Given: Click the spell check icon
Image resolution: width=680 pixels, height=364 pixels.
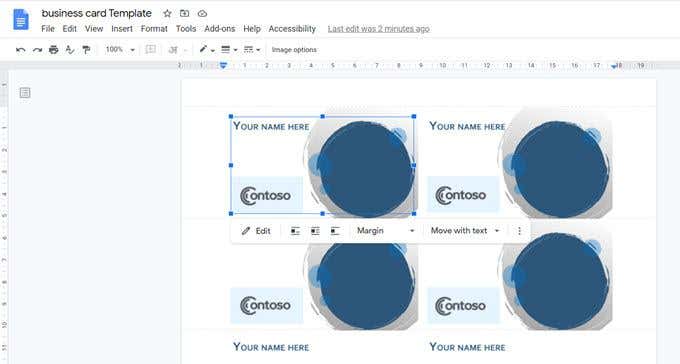Looking at the screenshot, I should point(69,49).
